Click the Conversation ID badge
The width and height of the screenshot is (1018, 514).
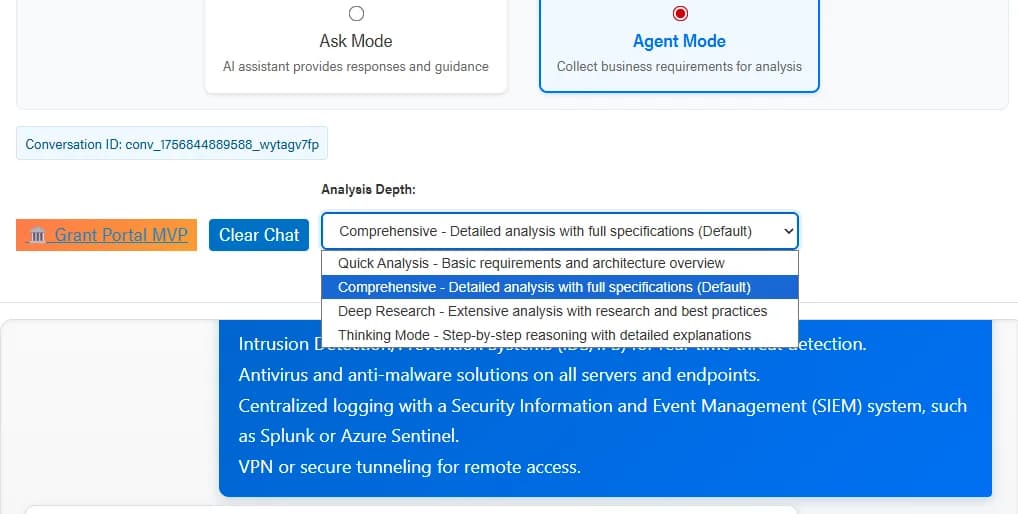click(172, 144)
